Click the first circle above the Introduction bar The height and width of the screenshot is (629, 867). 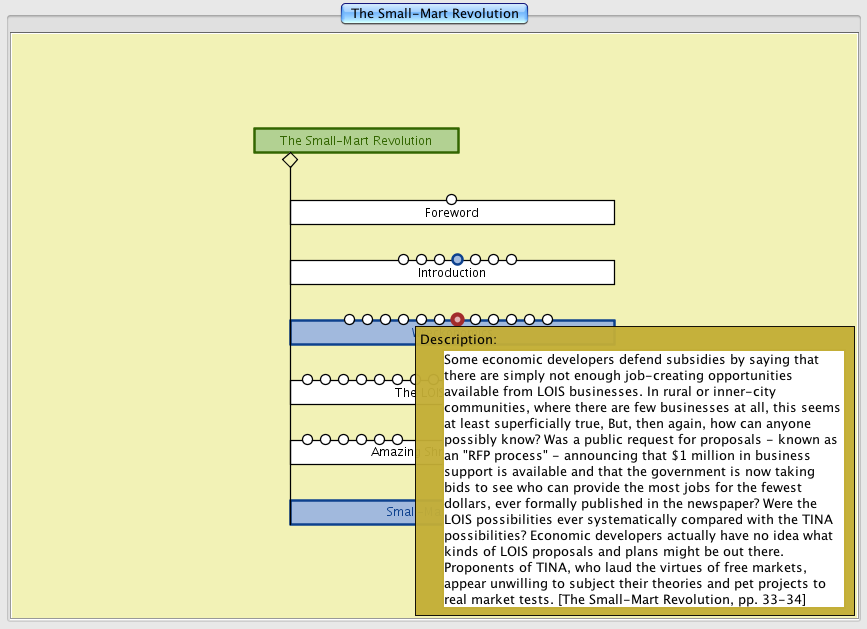pos(404,260)
